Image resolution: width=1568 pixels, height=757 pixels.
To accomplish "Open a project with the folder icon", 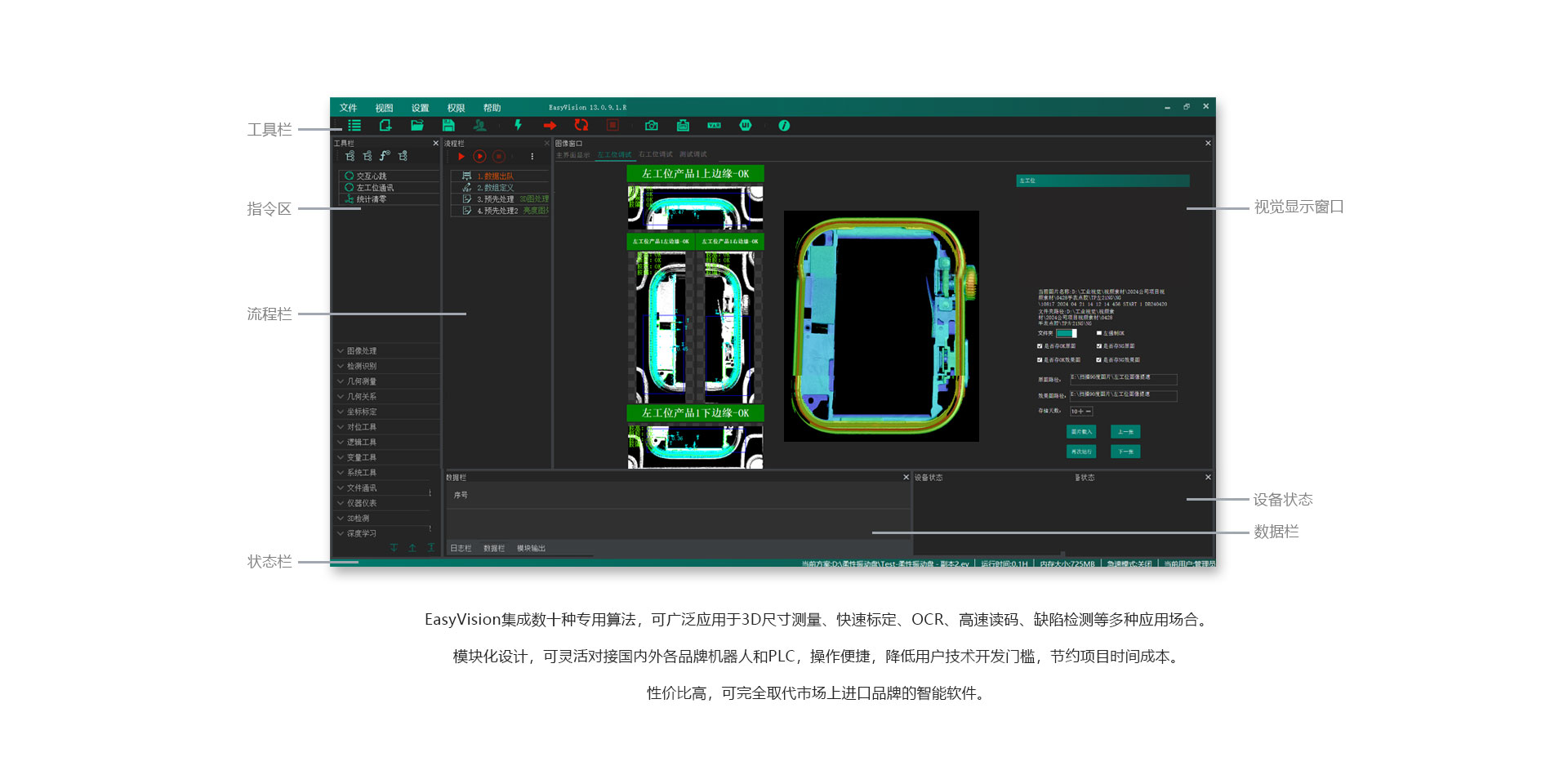I will [416, 125].
